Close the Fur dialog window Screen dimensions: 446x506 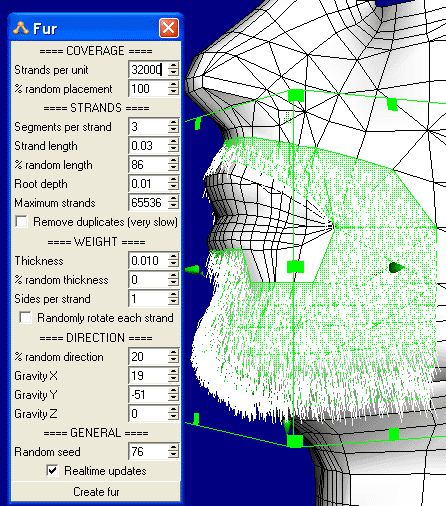[x=169, y=28]
